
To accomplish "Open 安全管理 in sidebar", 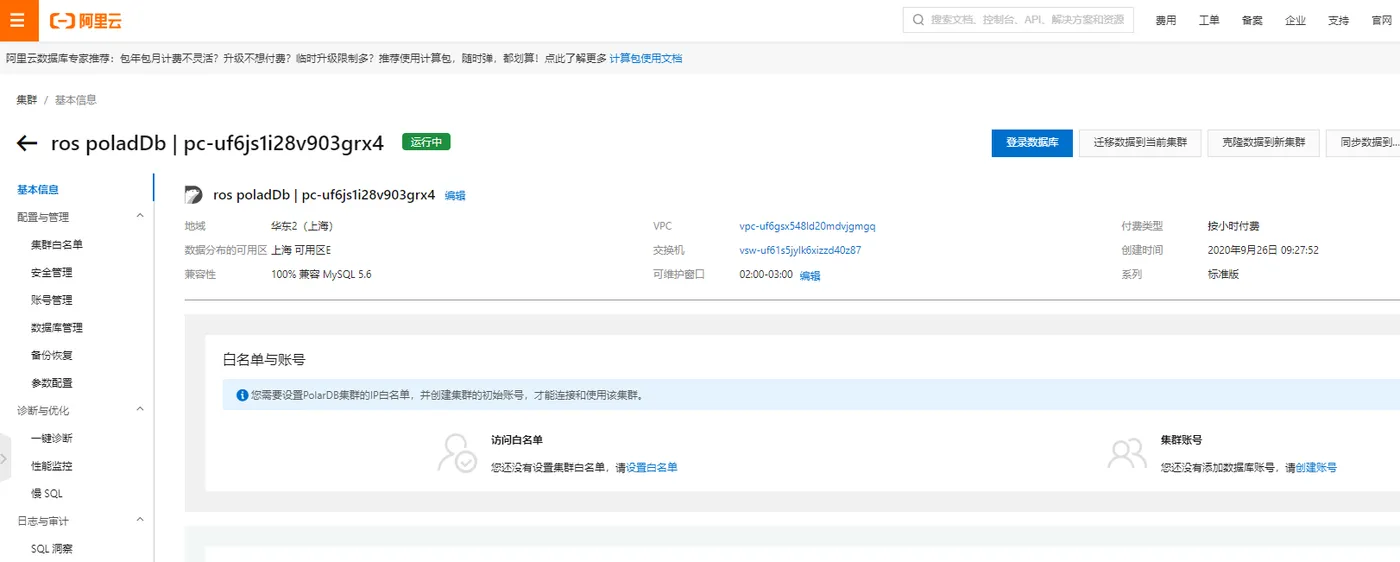I will click(x=51, y=272).
